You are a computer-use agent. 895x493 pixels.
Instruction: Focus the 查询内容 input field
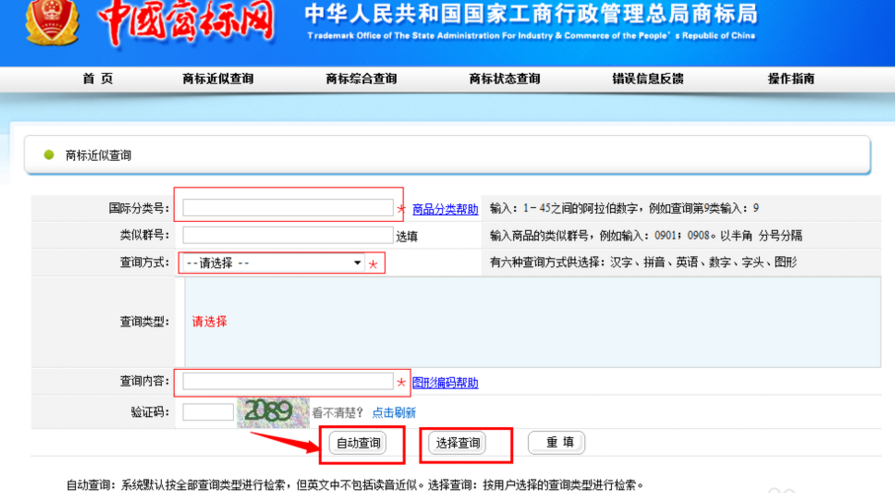pyautogui.click(x=288, y=381)
